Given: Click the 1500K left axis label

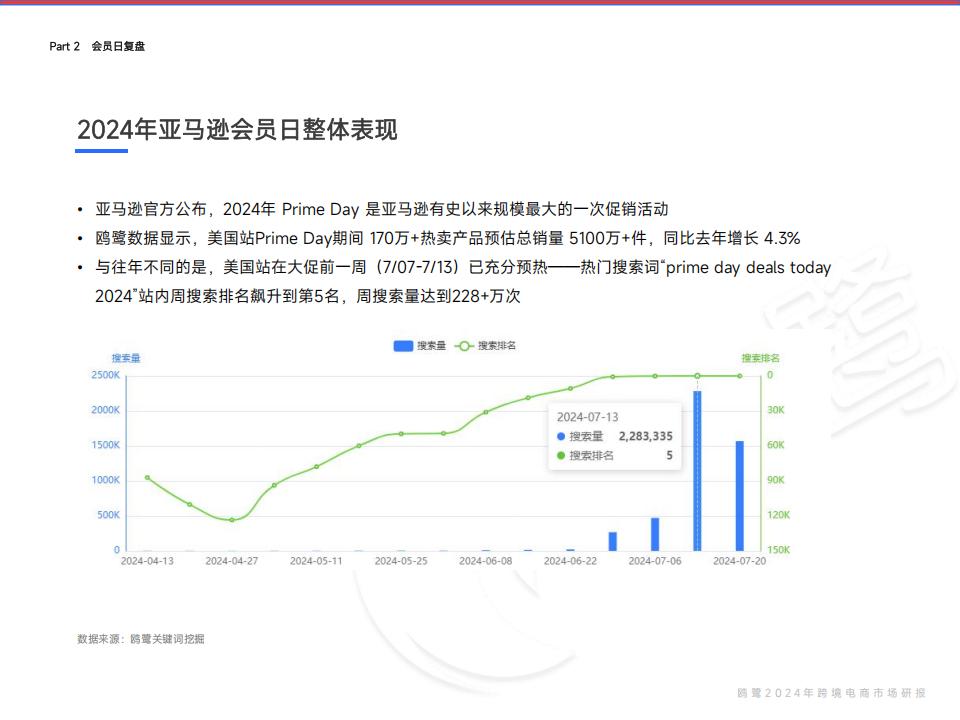Looking at the screenshot, I should coord(105,445).
